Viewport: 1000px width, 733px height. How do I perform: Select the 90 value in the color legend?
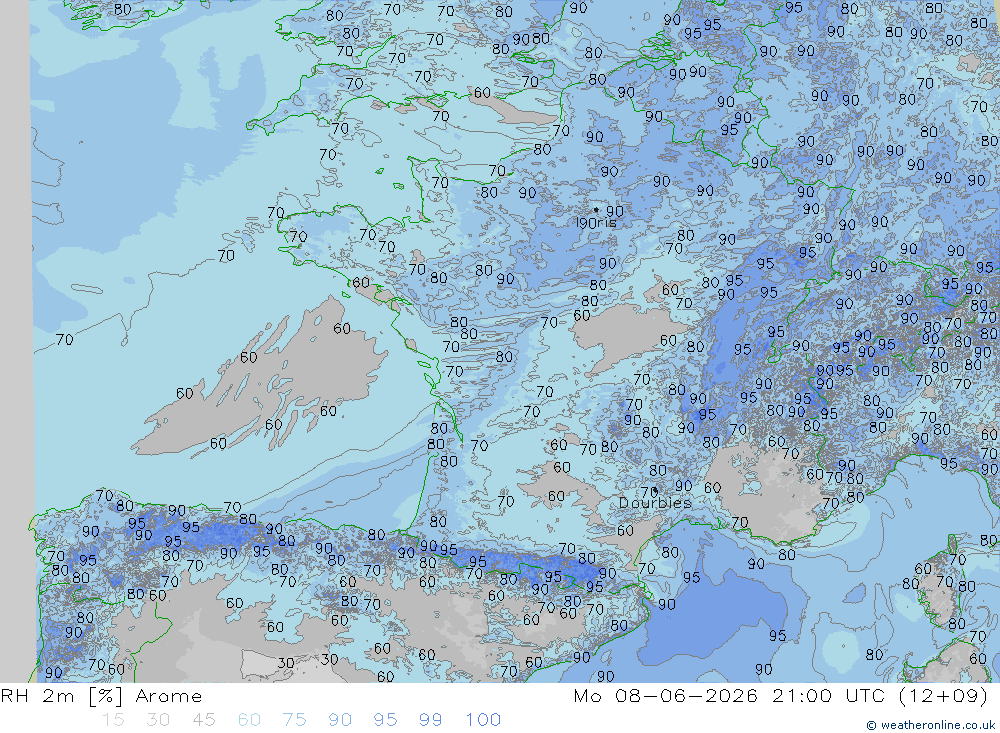pos(340,720)
